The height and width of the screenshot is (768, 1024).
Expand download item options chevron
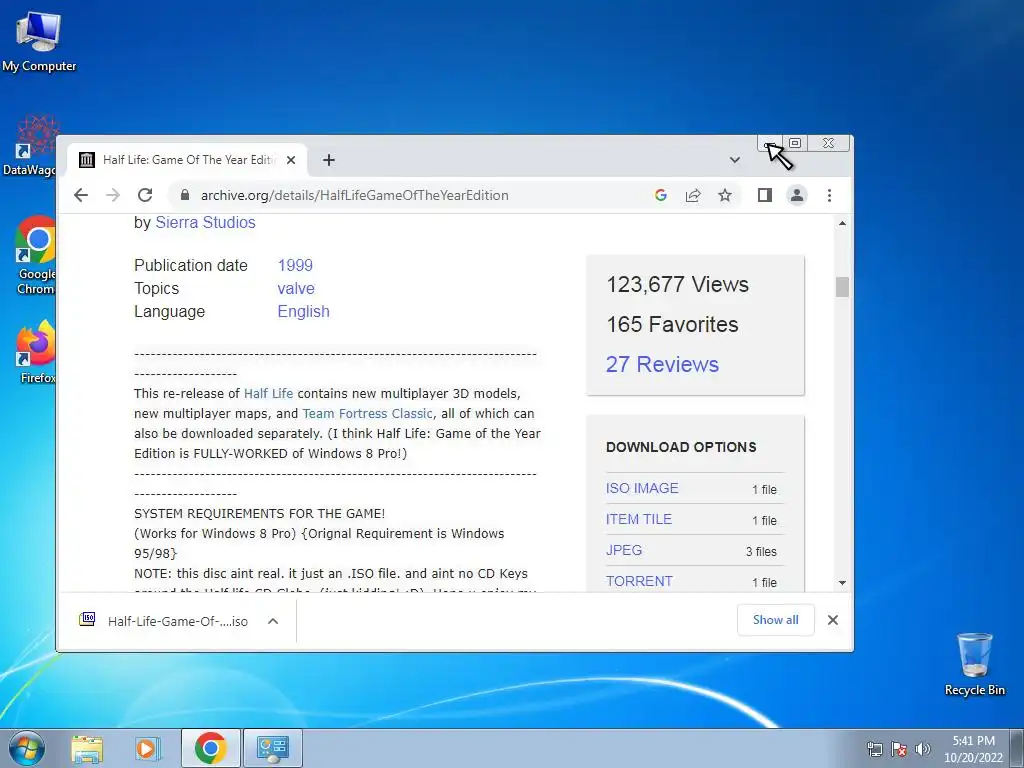[273, 621]
